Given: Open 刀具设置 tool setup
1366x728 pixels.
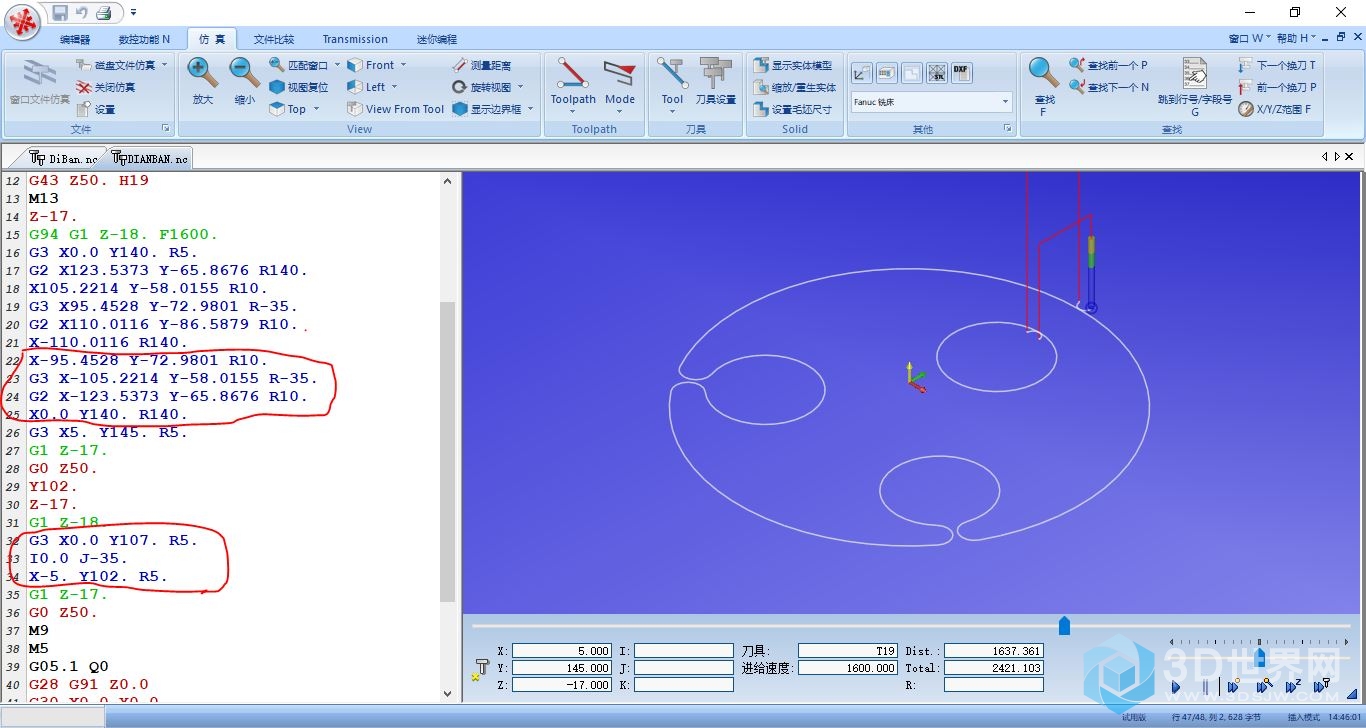Looking at the screenshot, I should point(716,82).
